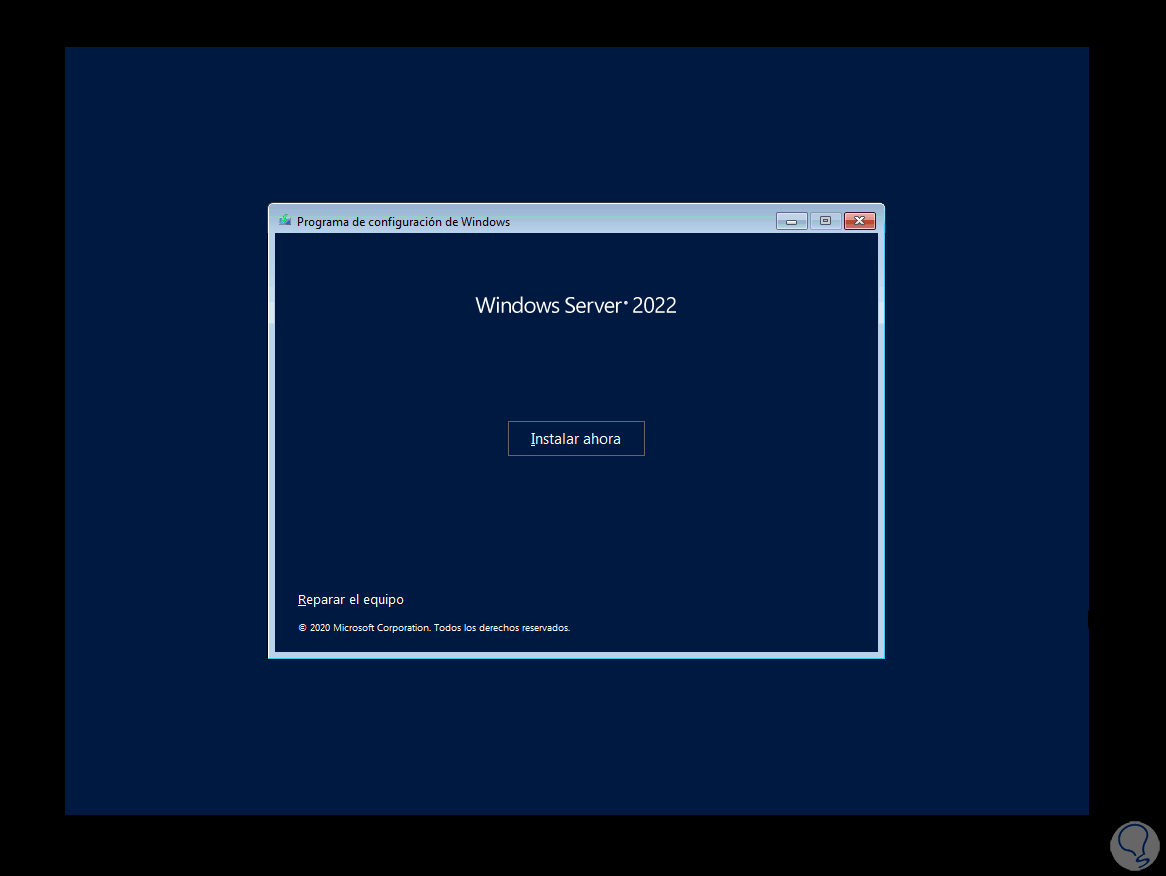Click the setup icon in the title bar
This screenshot has width=1166, height=876.
coord(285,221)
